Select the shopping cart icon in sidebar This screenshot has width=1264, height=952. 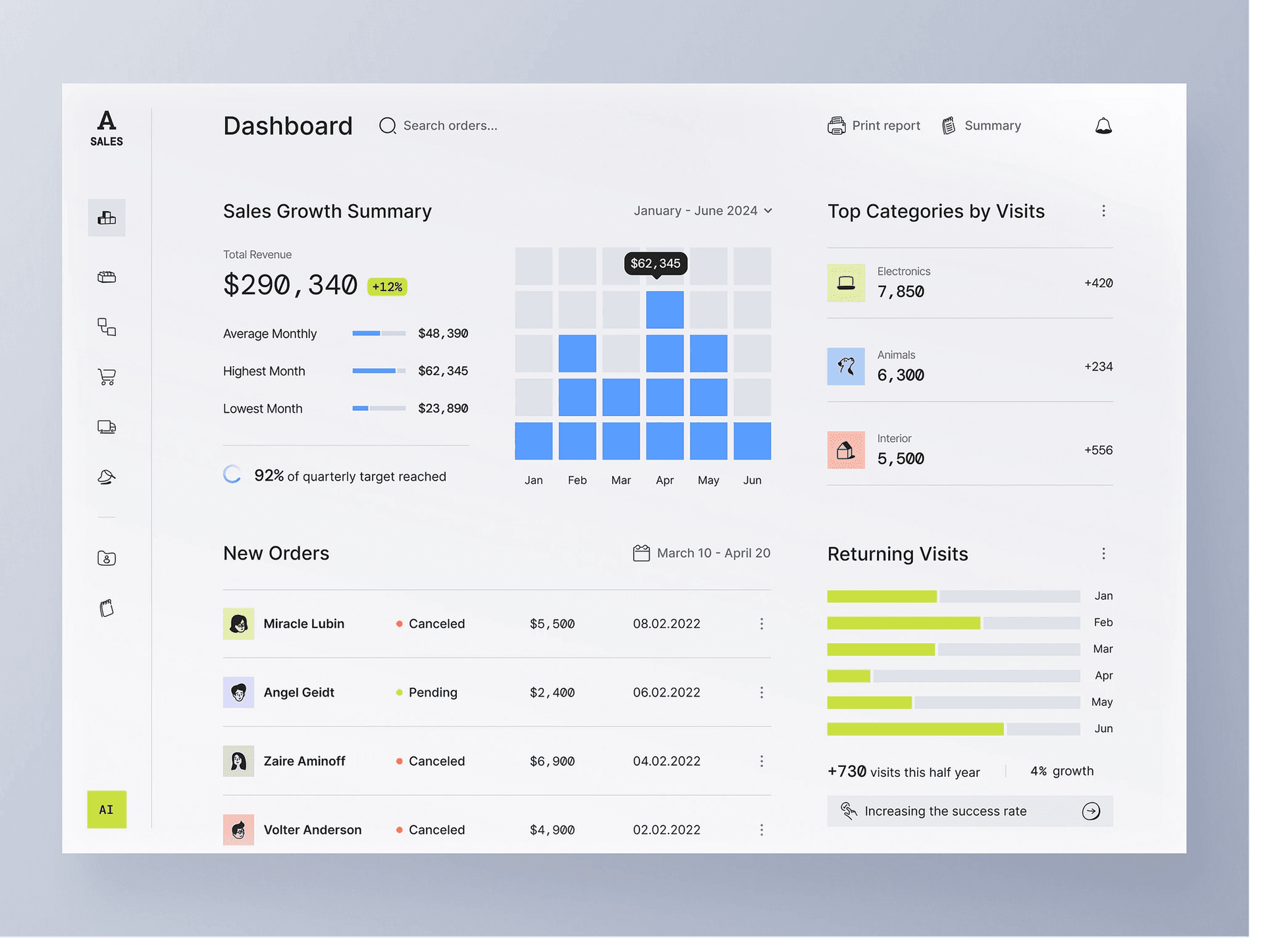[107, 377]
